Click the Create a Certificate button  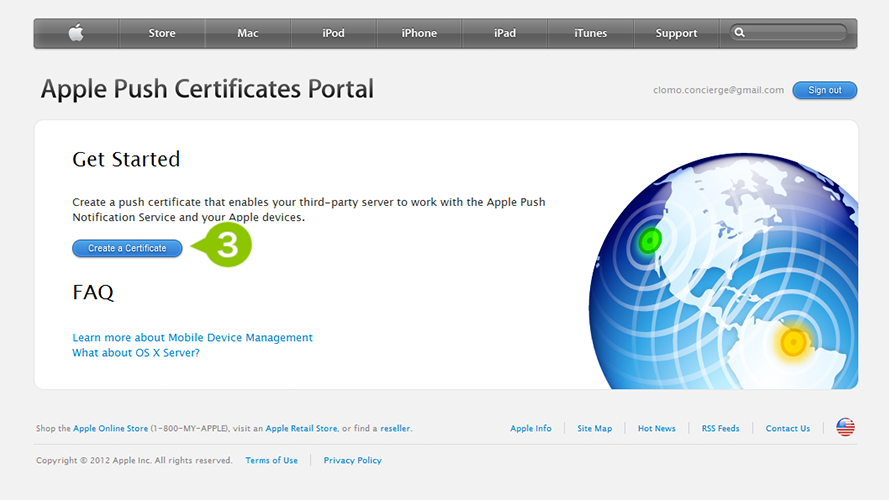point(127,248)
